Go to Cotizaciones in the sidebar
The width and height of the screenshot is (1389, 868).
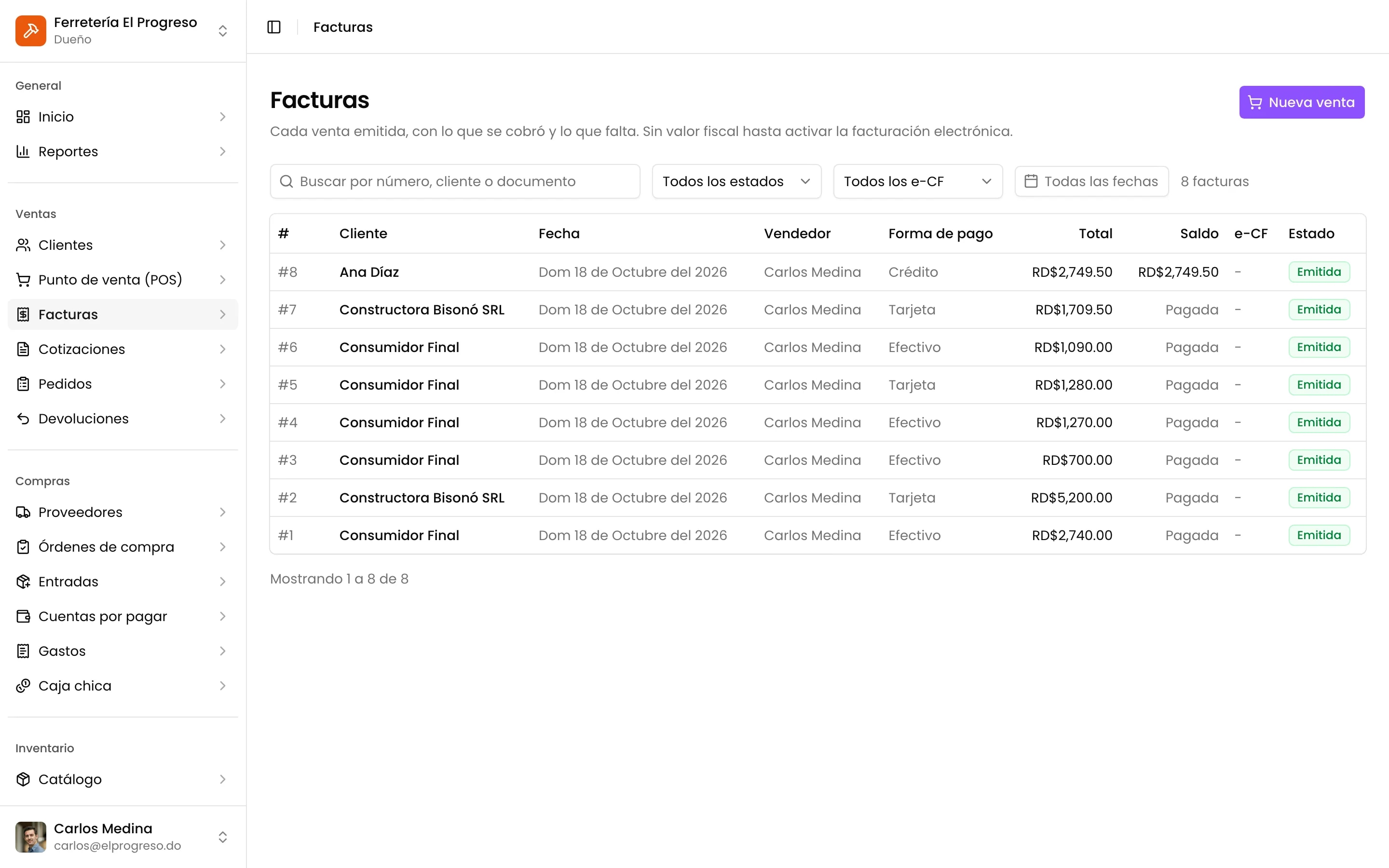(x=123, y=349)
